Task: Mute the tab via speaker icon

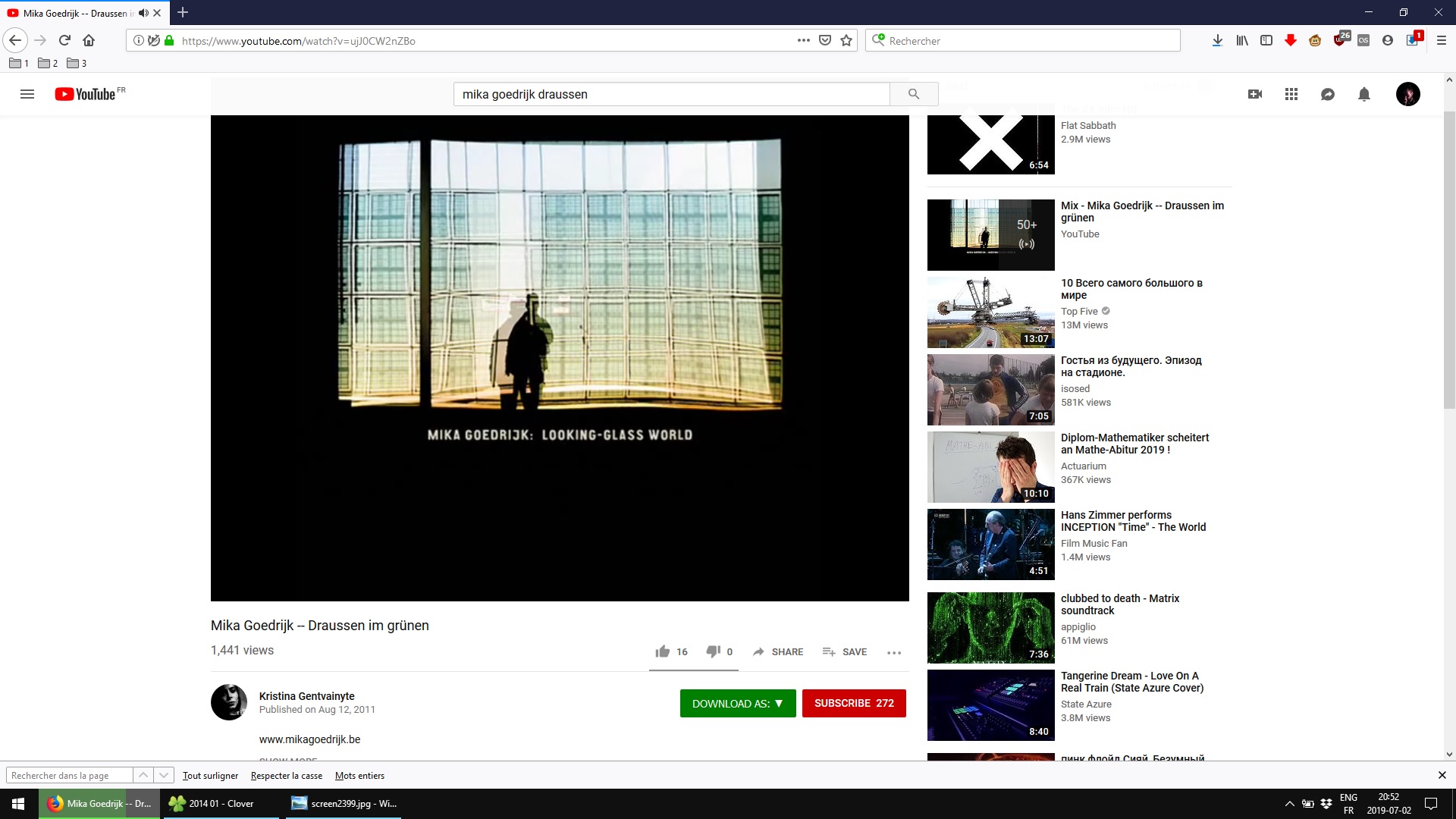Action: 143,13
